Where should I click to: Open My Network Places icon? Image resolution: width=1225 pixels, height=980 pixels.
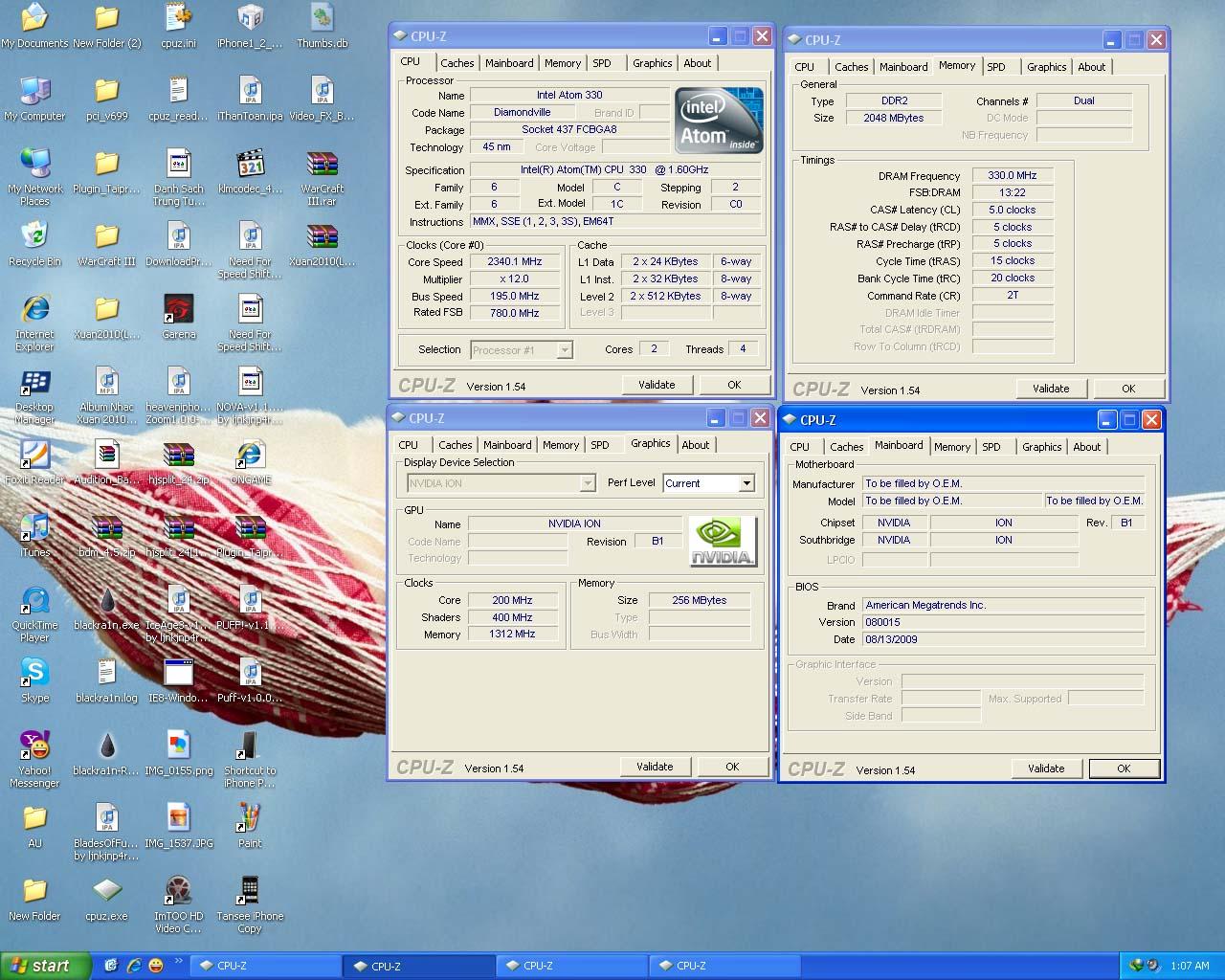[x=34, y=178]
